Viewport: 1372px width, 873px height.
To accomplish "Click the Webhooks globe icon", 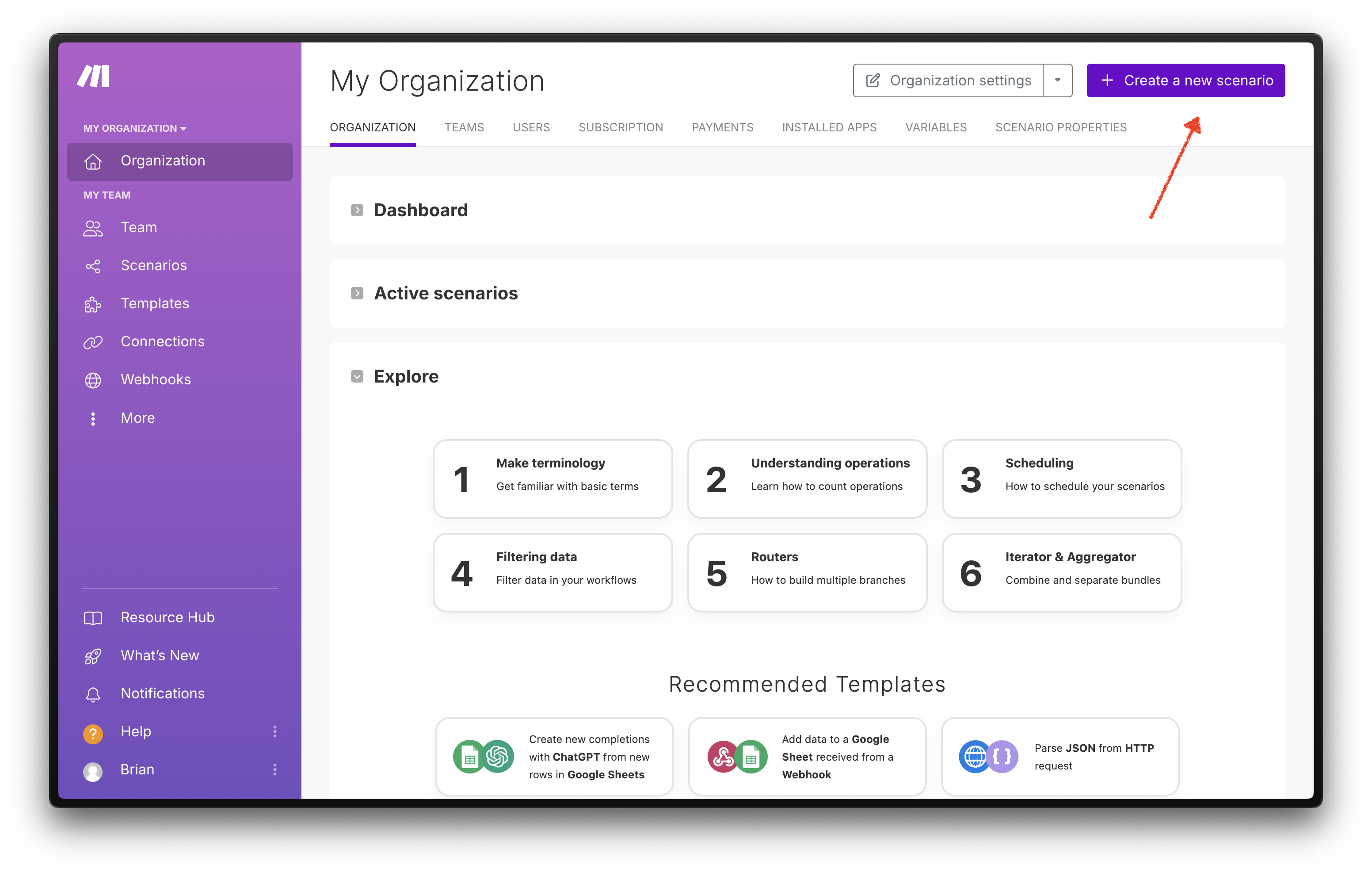I will pos(93,380).
